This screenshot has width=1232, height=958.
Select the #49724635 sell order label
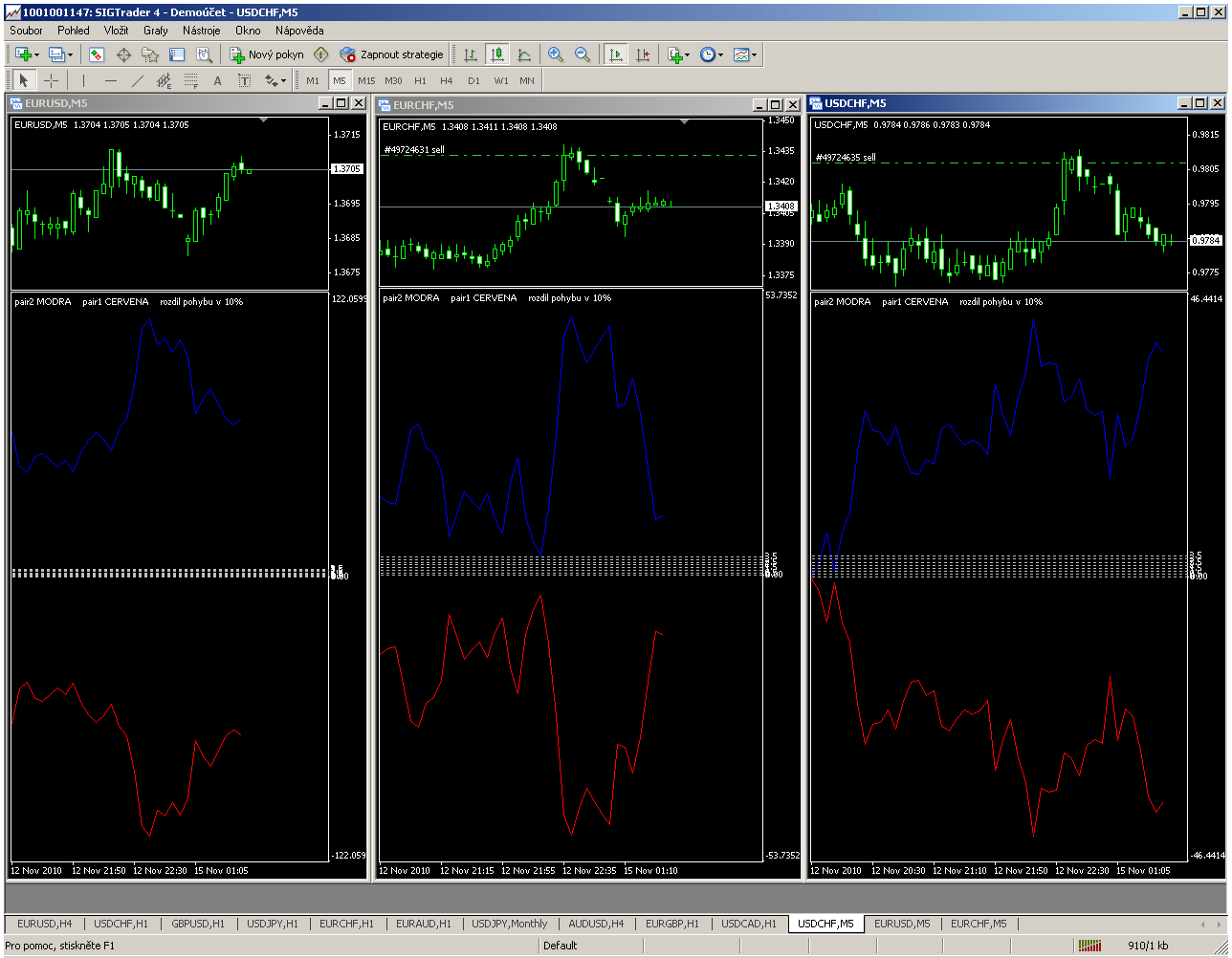coord(845,158)
